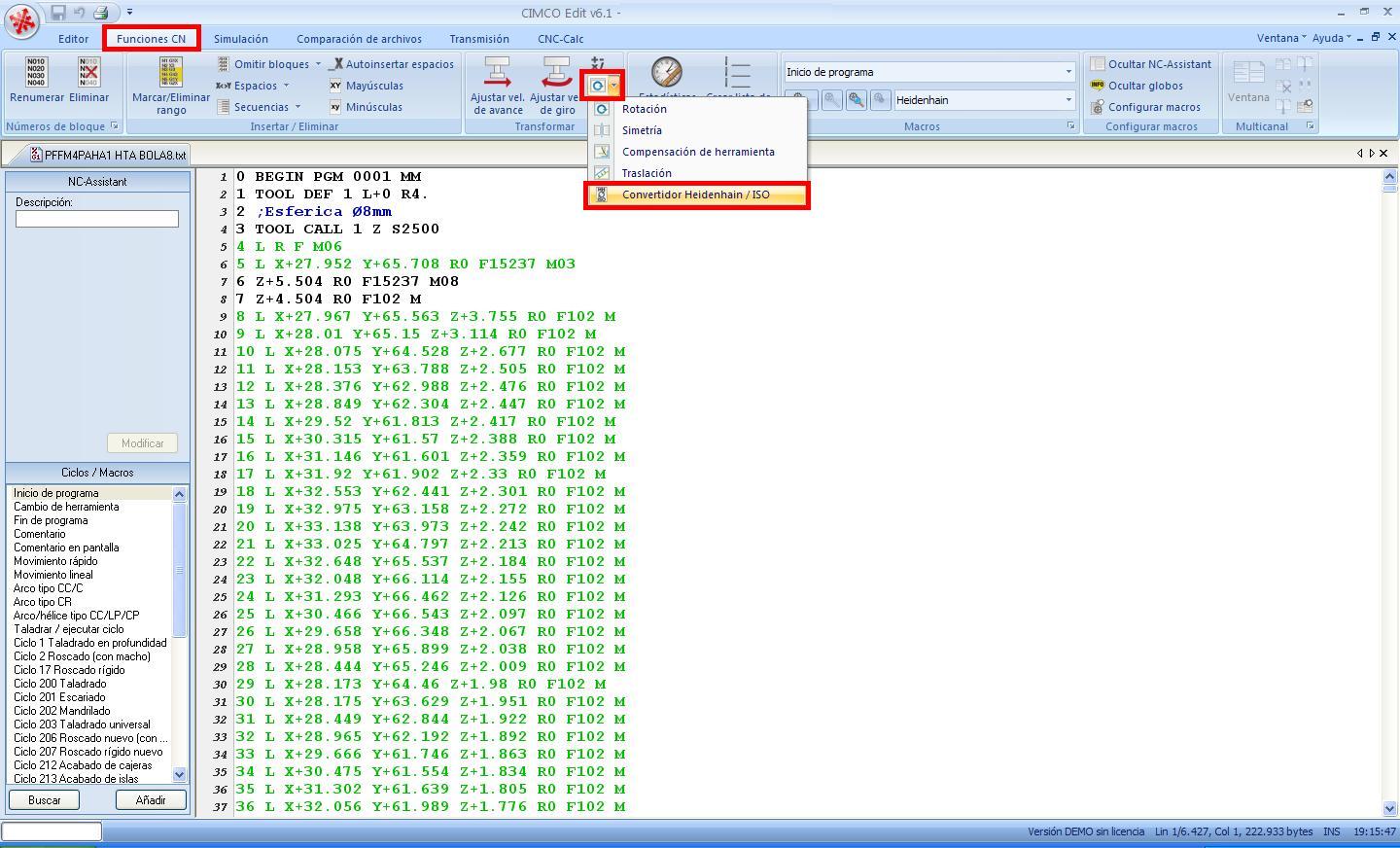Open the Ventana menu
Viewport: 1400px width, 848px height.
(x=1280, y=38)
